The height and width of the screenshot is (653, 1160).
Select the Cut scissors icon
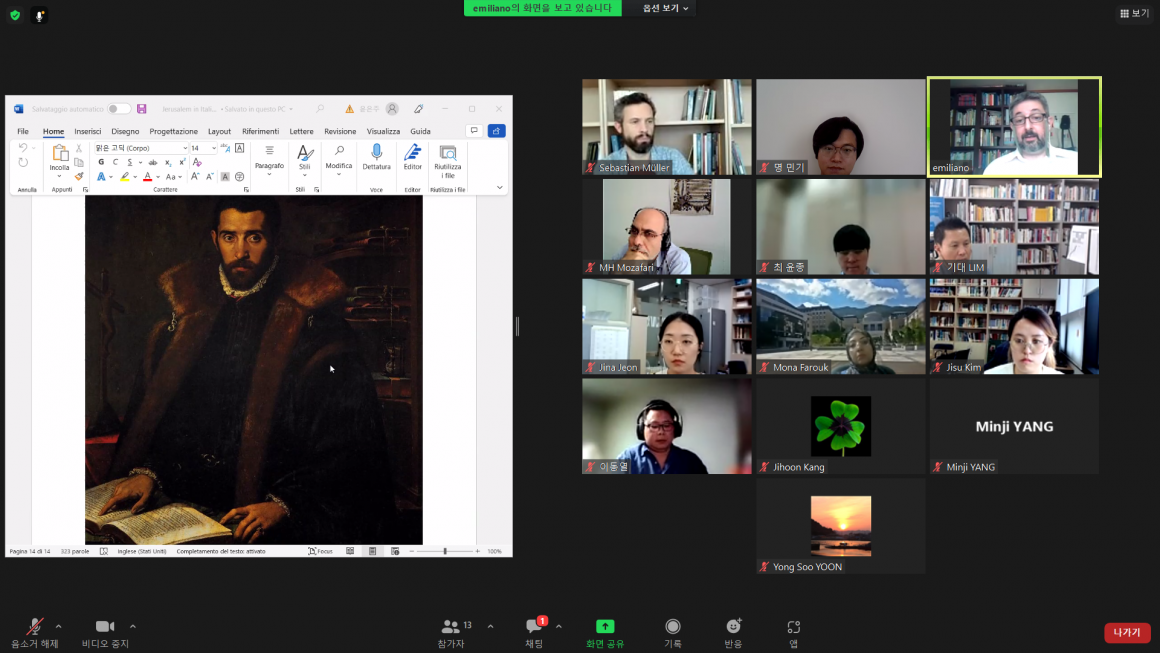tap(78, 148)
